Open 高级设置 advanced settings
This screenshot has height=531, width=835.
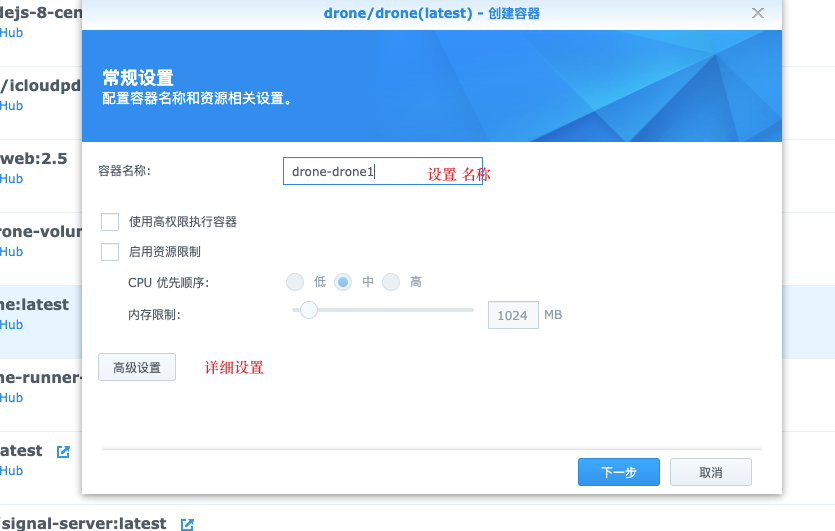[x=137, y=367]
